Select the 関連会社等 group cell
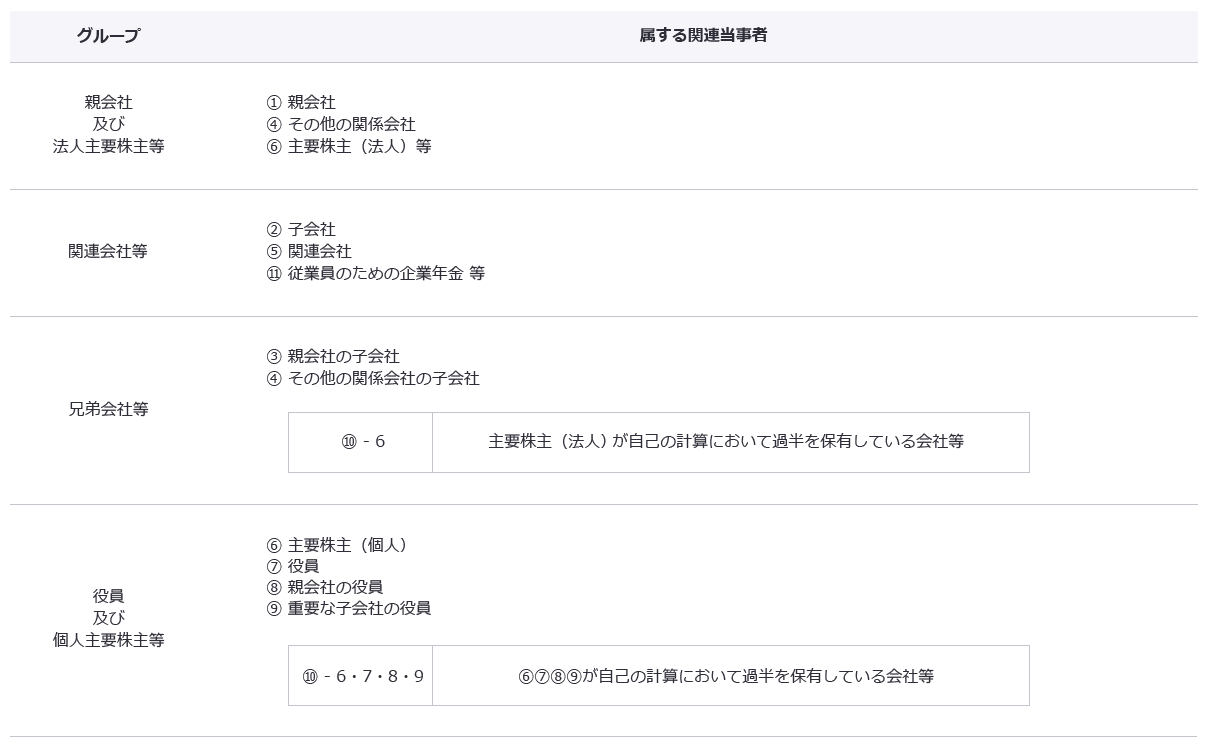Viewport: 1206px width, 745px height. click(108, 252)
